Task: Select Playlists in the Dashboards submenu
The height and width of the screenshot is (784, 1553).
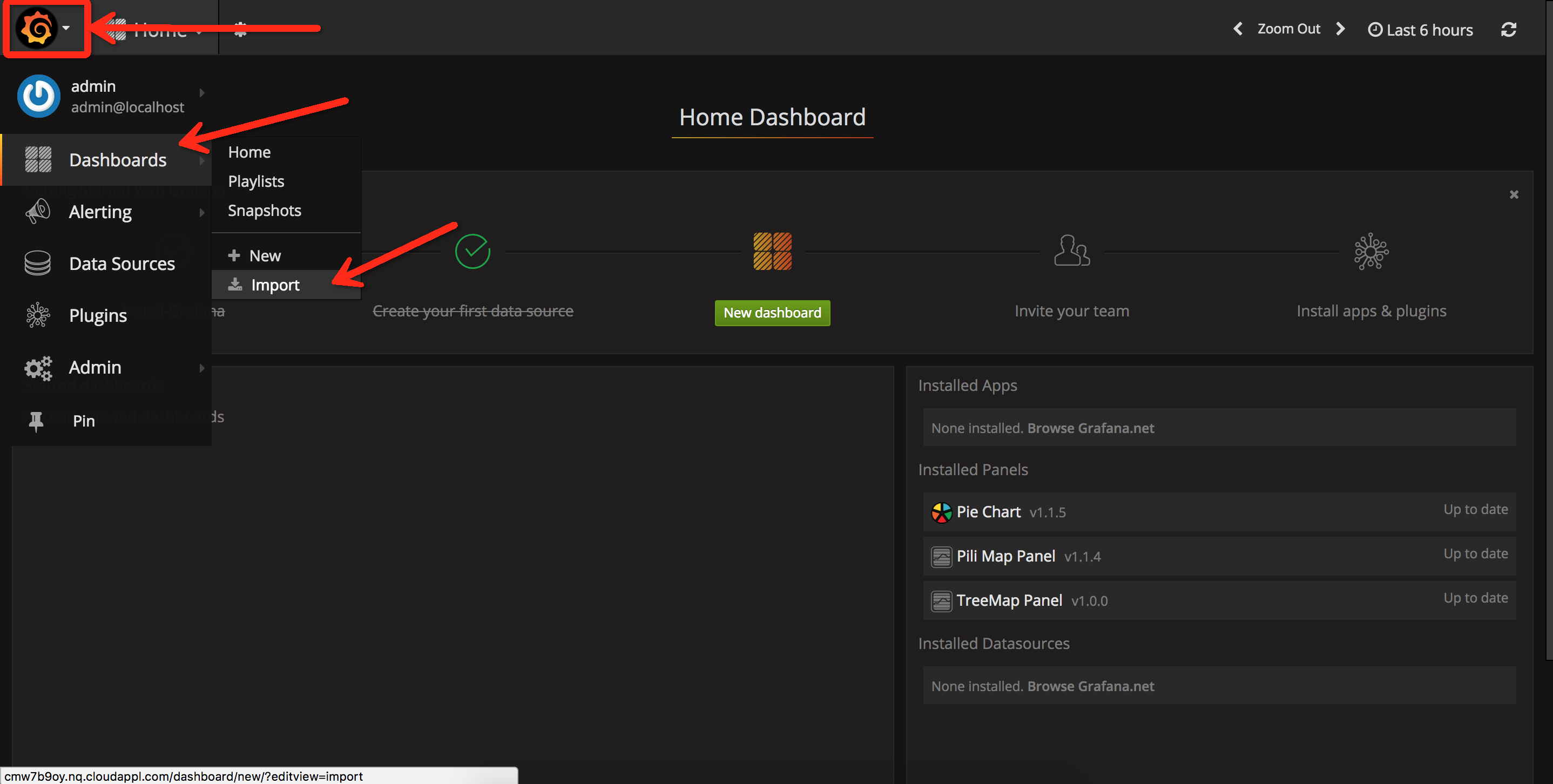Action: tap(255, 181)
